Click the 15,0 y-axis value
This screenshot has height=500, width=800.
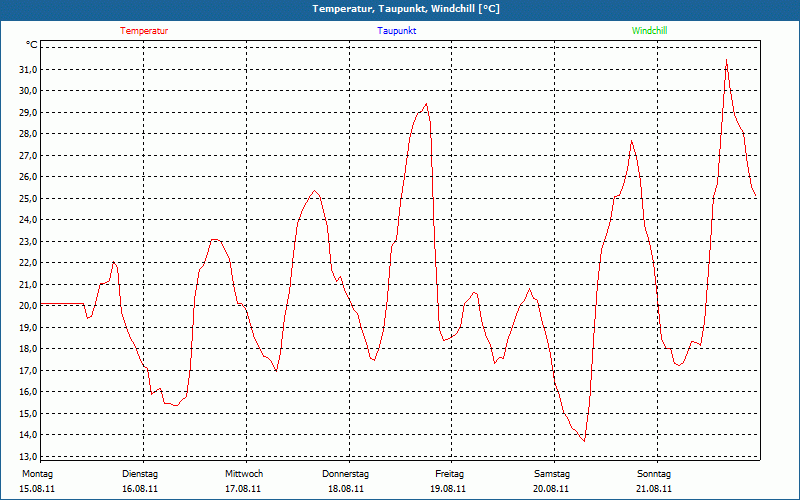pyautogui.click(x=29, y=413)
